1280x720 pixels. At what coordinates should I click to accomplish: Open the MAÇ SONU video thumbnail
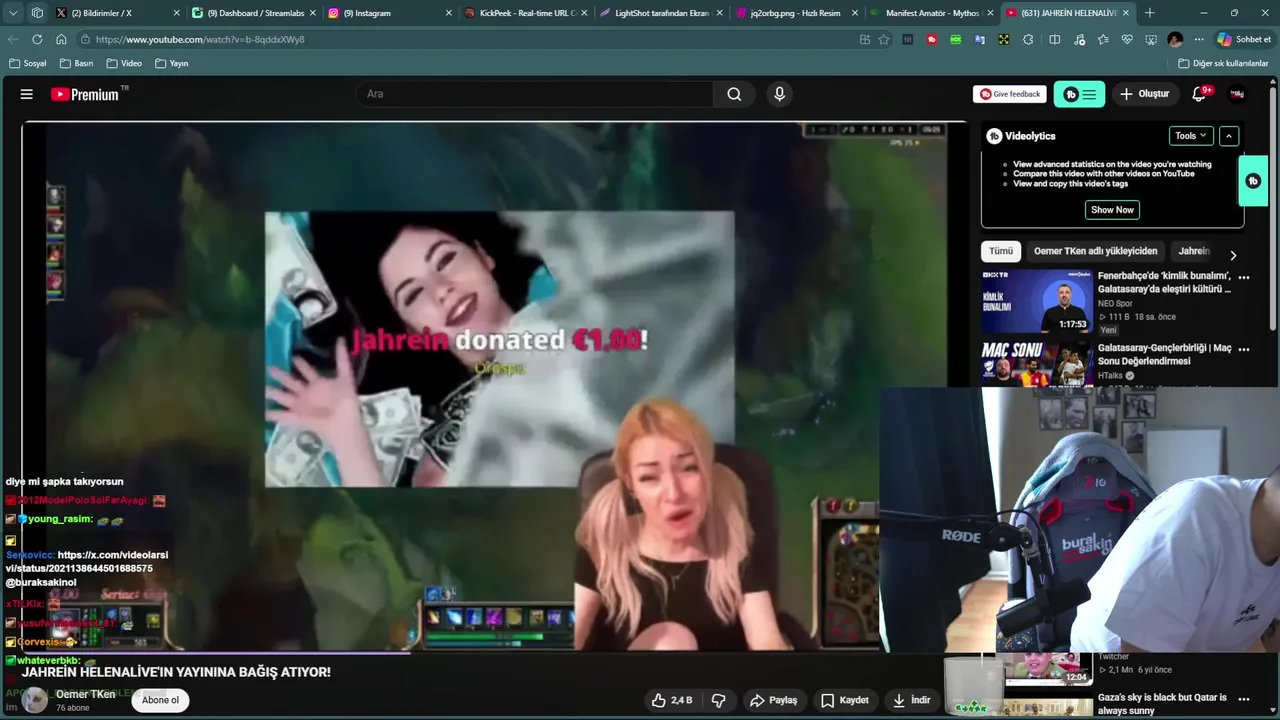[x=1036, y=364]
